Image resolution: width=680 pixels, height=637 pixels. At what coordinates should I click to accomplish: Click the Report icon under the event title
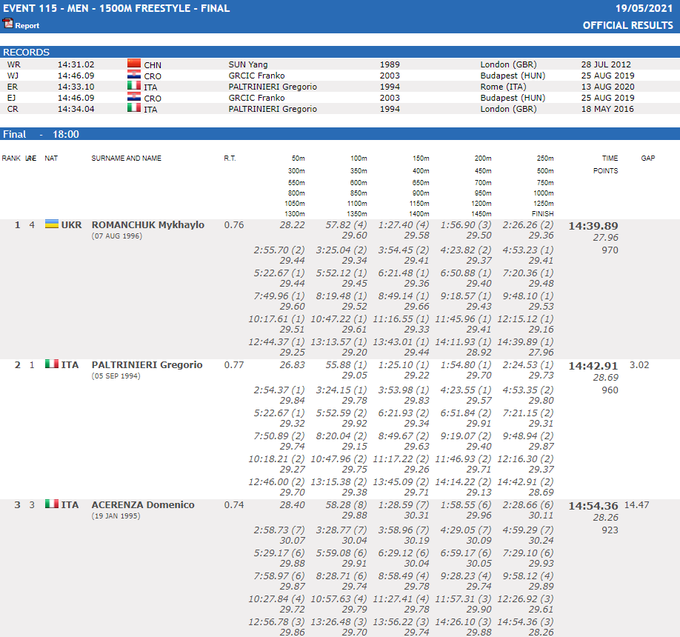coord(8,25)
